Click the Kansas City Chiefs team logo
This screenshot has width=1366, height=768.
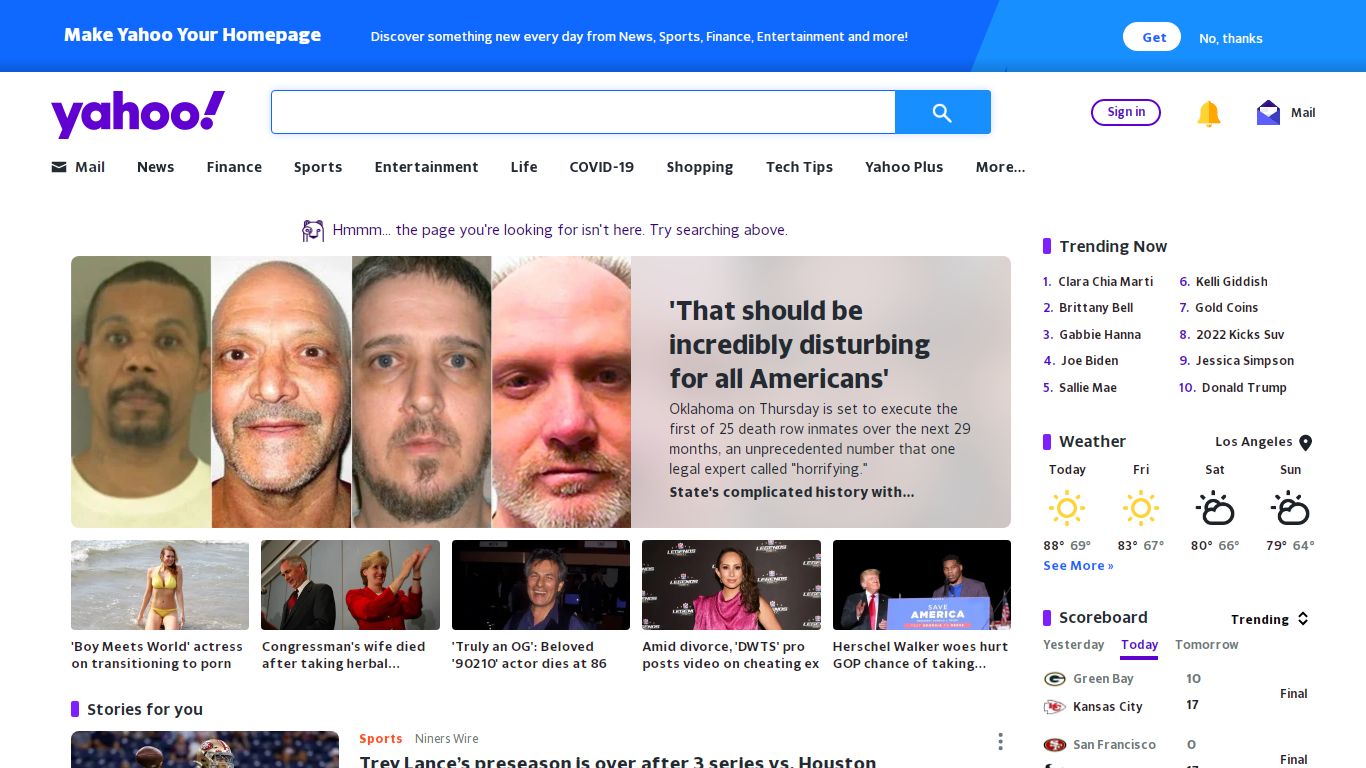point(1054,707)
